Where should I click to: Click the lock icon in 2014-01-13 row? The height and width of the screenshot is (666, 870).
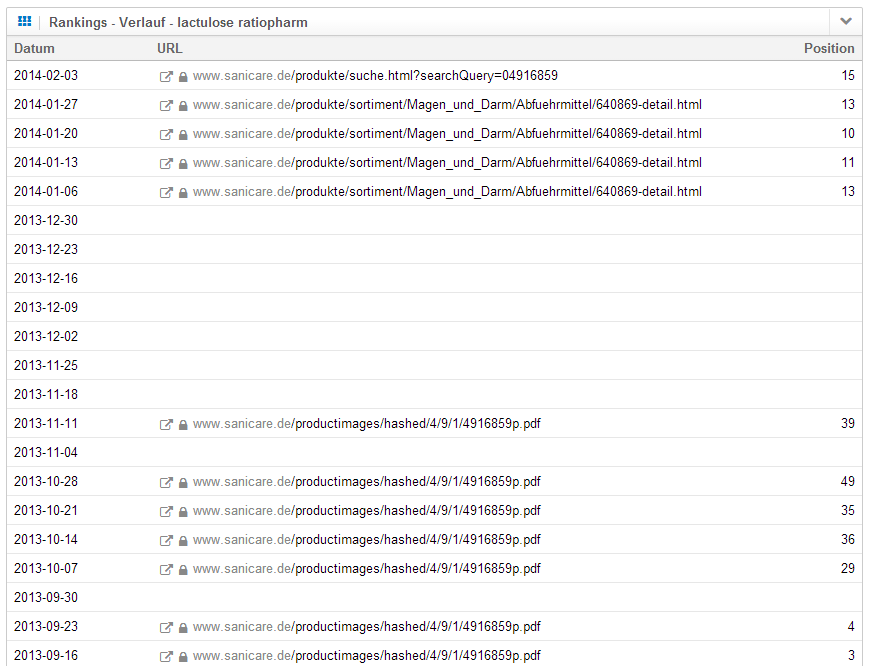click(x=183, y=163)
